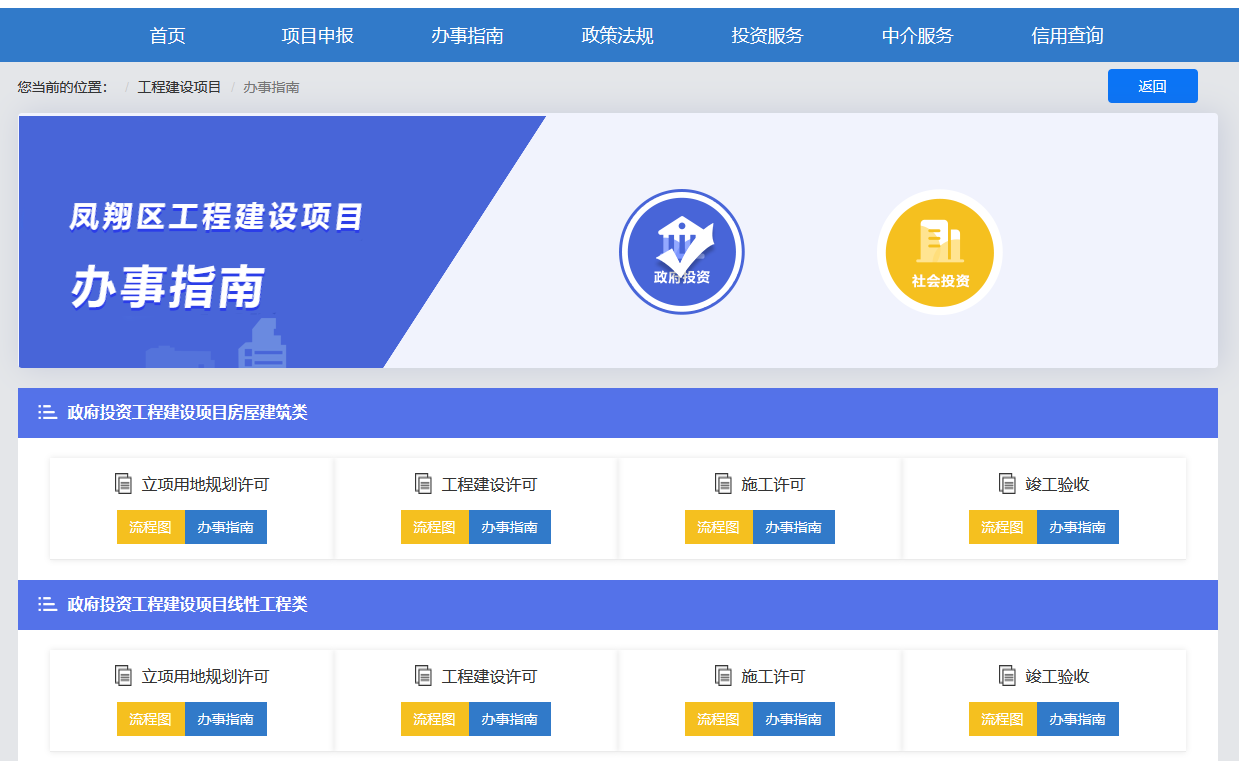Click 竣工验收 title in 线性工程类
Image resolution: width=1239 pixels, height=761 pixels.
point(1057,677)
